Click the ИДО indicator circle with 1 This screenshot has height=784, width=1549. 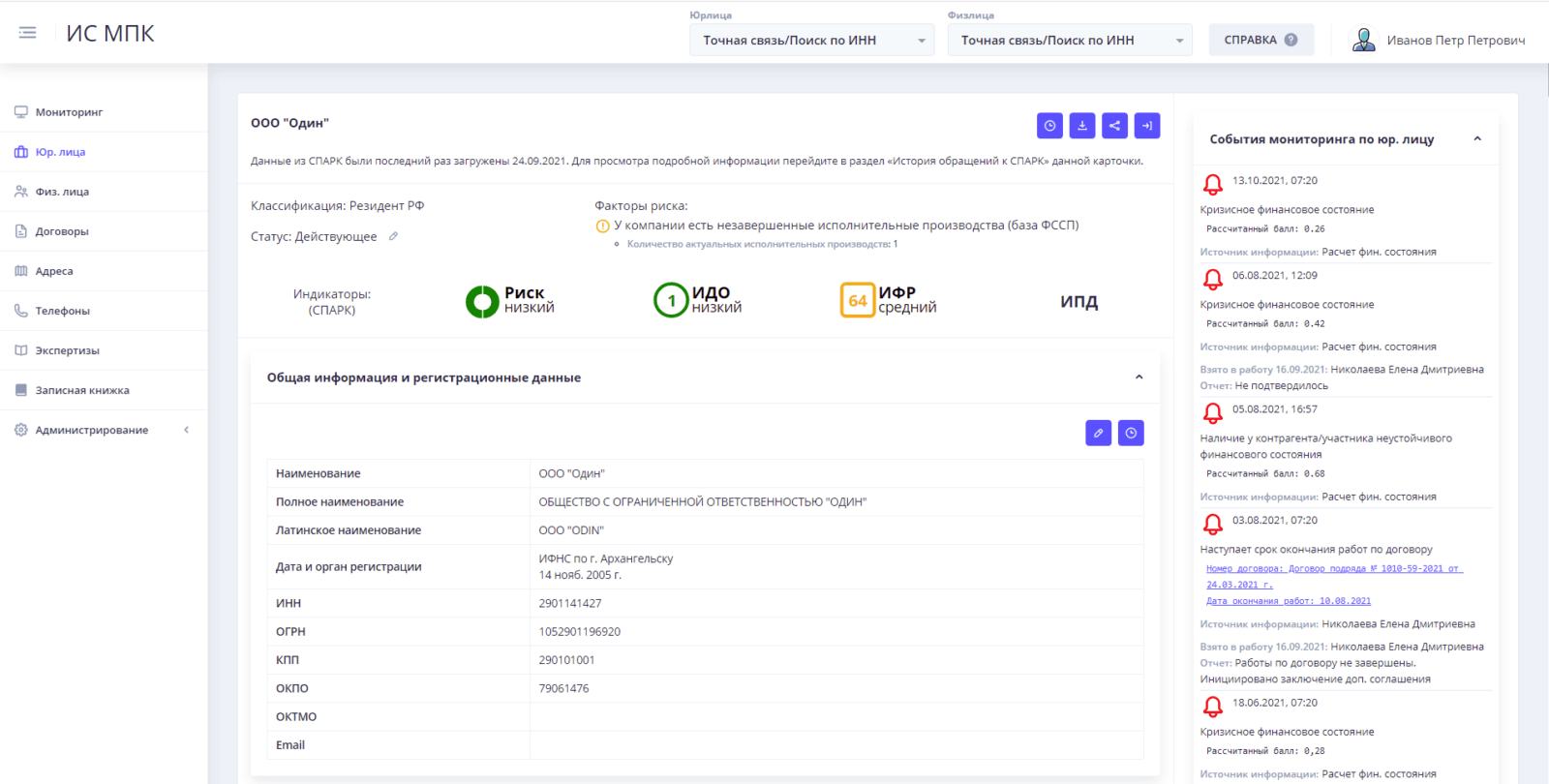(671, 300)
